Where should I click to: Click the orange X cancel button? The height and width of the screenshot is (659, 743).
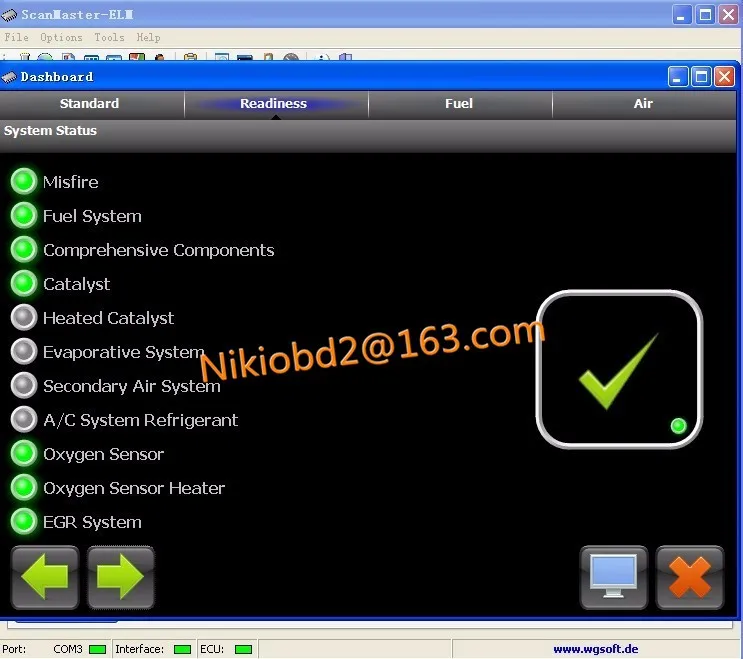click(x=689, y=577)
